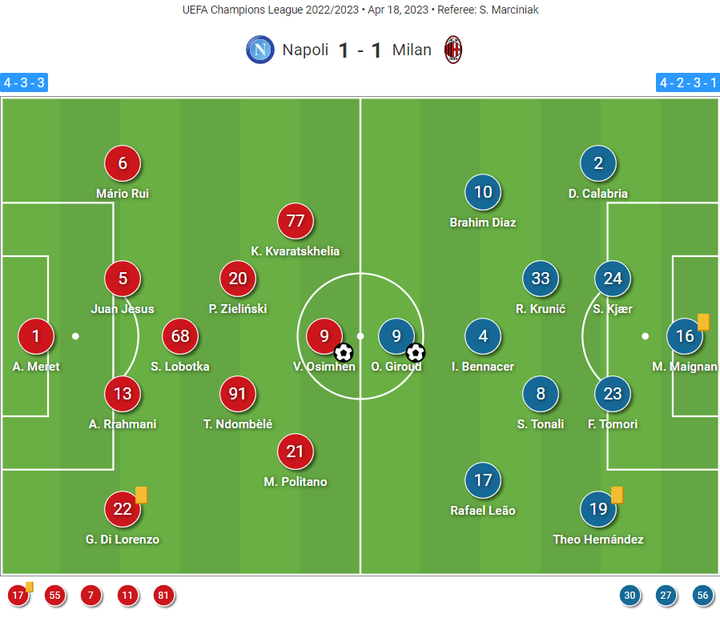Click the Napoli club crest
Viewport: 720px width, 618px height.
point(260,49)
